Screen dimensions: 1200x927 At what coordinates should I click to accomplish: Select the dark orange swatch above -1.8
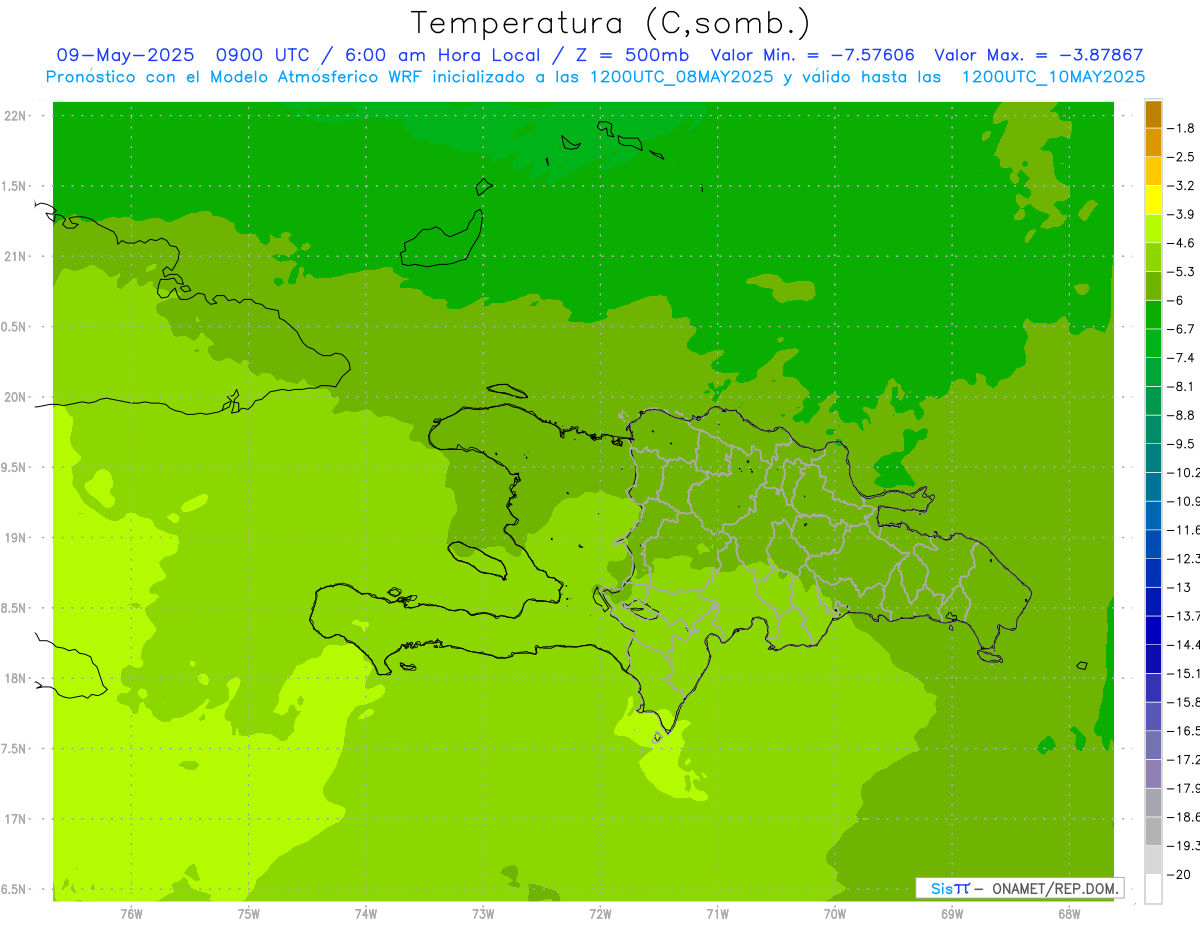click(x=1153, y=114)
